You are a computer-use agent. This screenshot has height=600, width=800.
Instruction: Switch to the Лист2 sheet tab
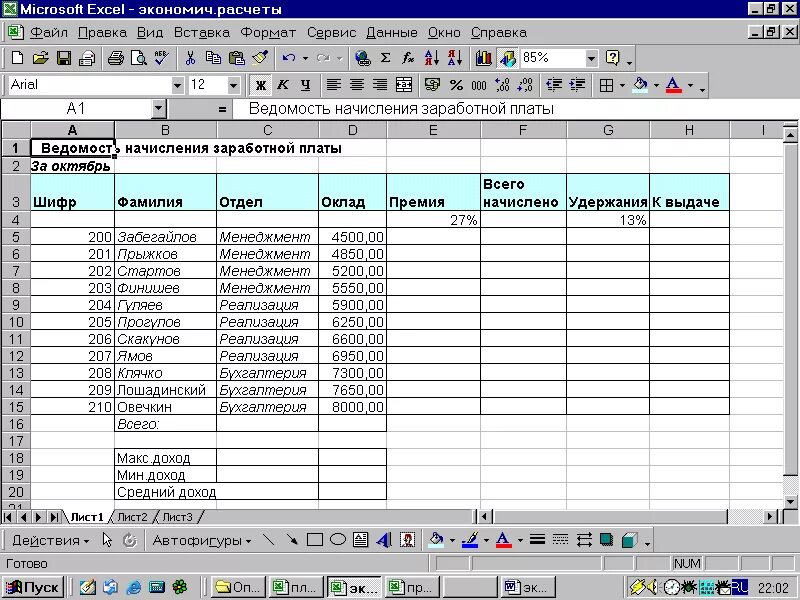132,517
